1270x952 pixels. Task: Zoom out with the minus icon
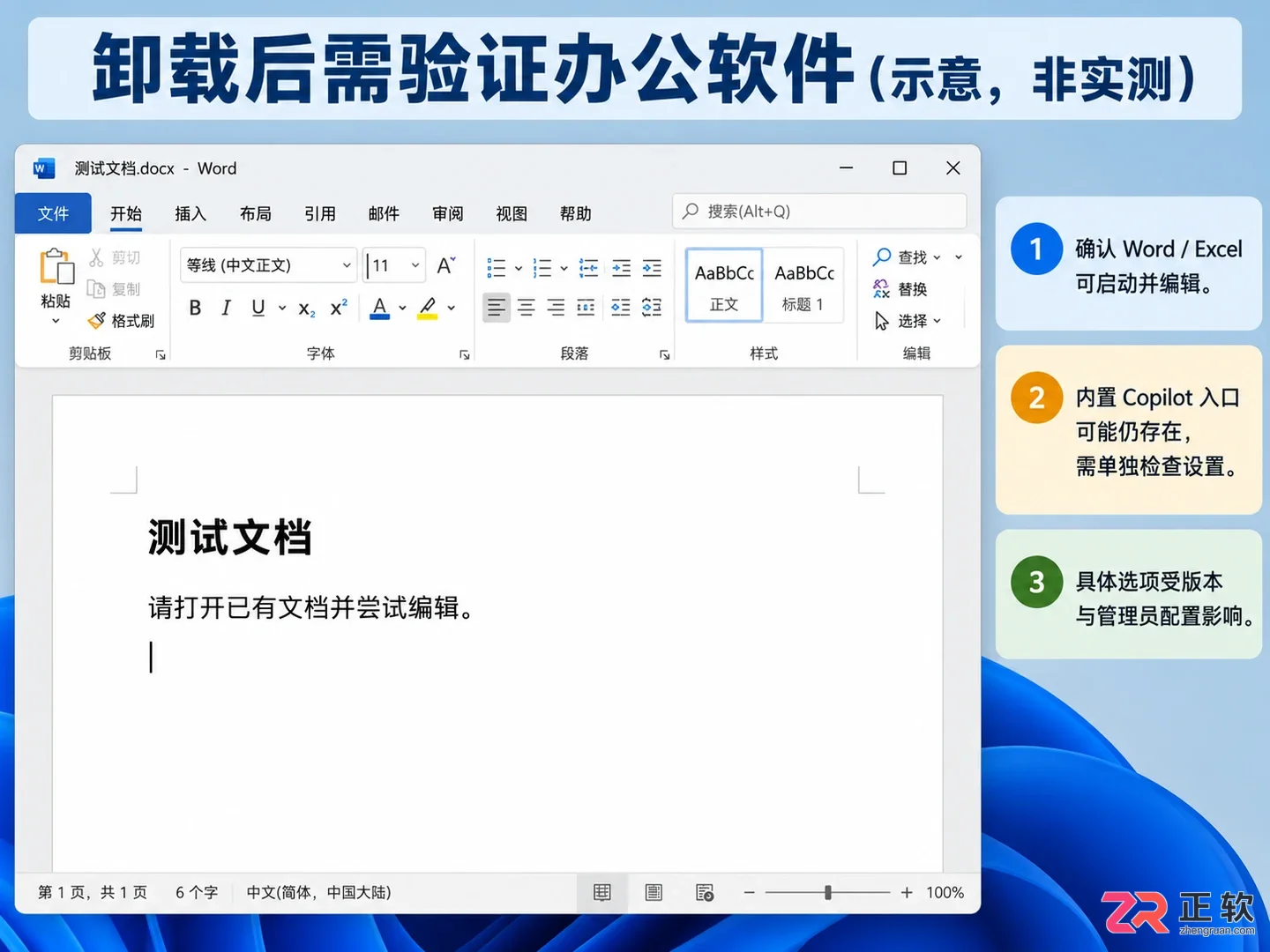click(x=750, y=893)
